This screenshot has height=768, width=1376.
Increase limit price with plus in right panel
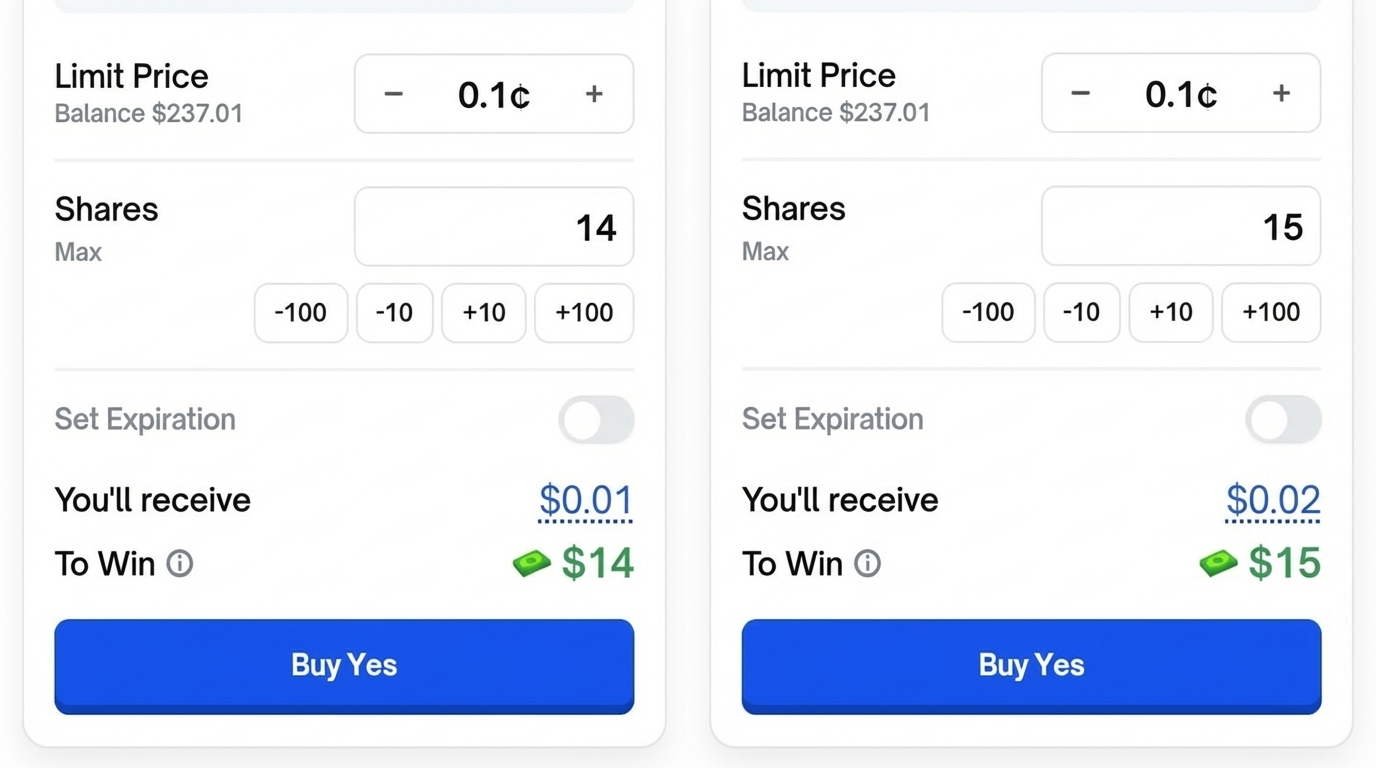[x=1281, y=94]
